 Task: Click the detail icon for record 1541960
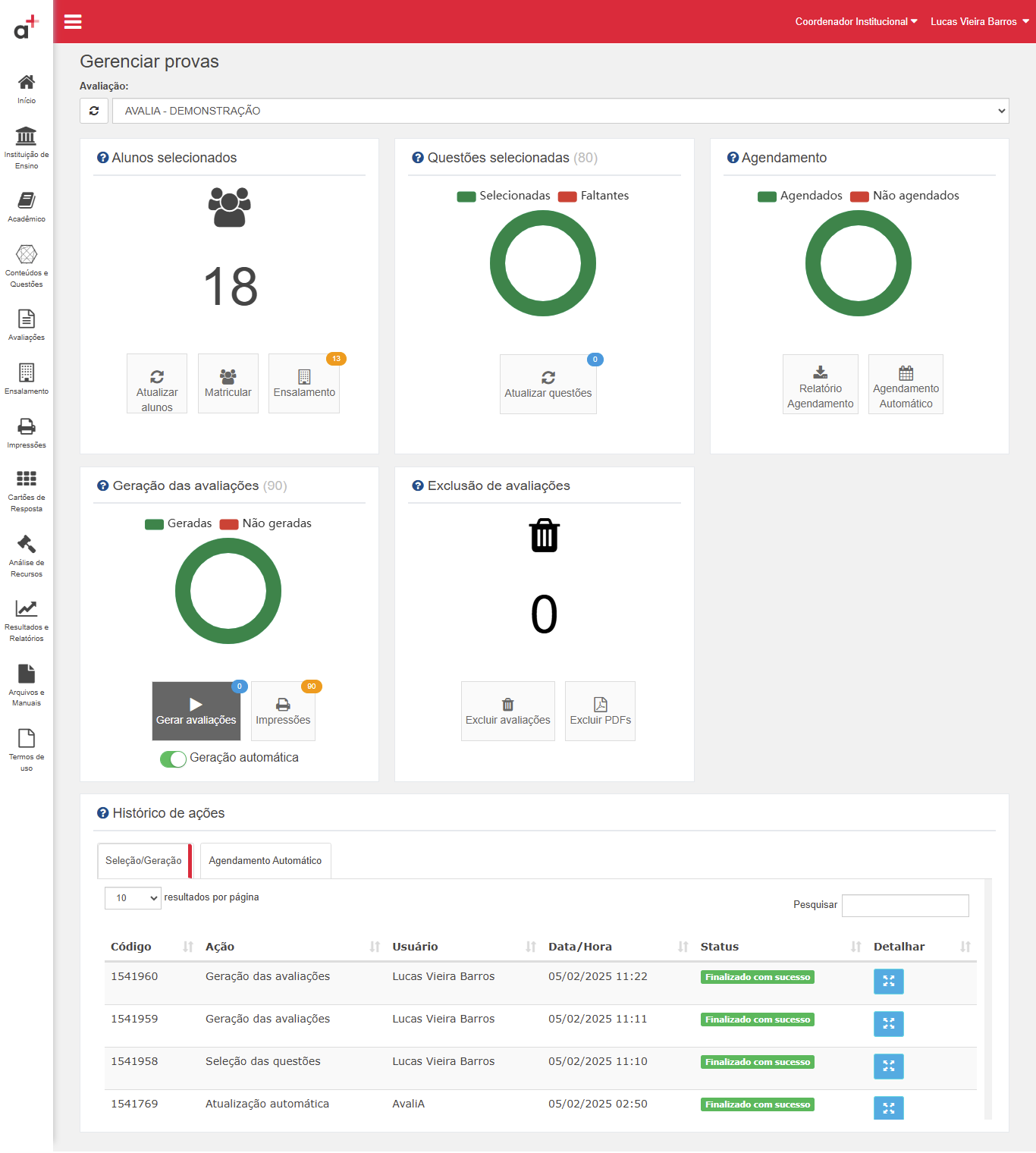(888, 982)
